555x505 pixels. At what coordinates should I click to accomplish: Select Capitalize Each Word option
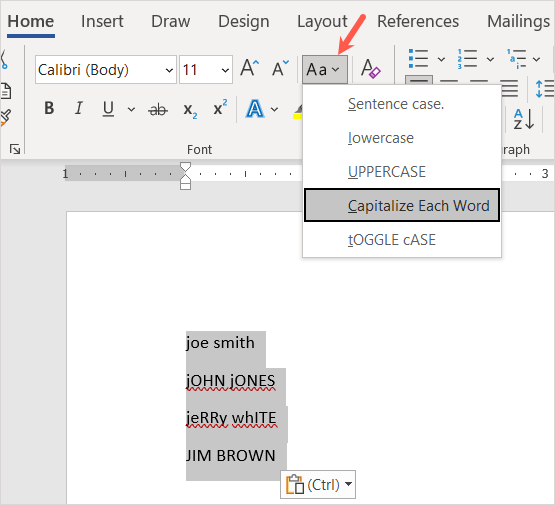pyautogui.click(x=402, y=205)
